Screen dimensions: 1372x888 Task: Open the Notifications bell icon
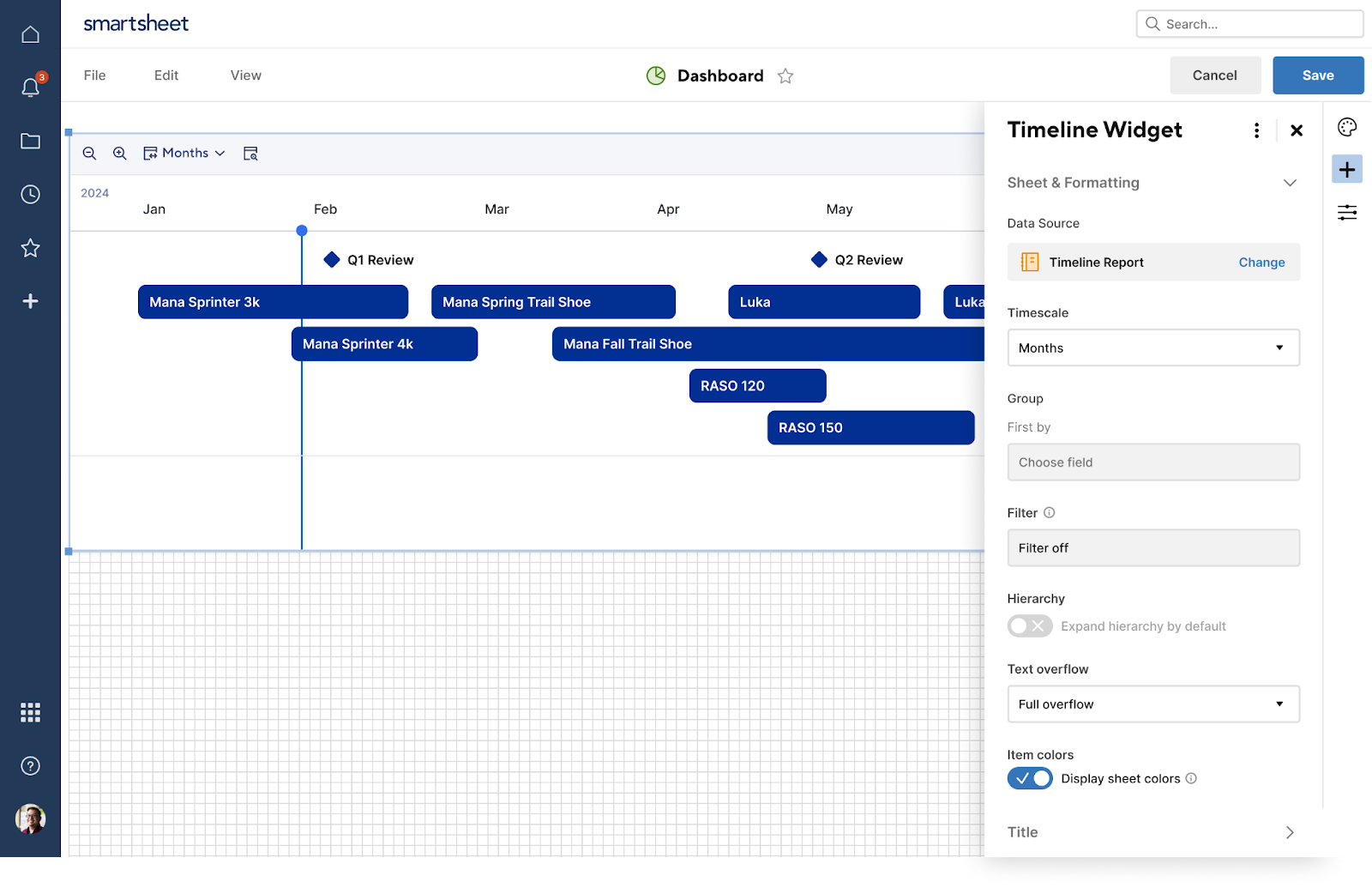click(x=31, y=87)
